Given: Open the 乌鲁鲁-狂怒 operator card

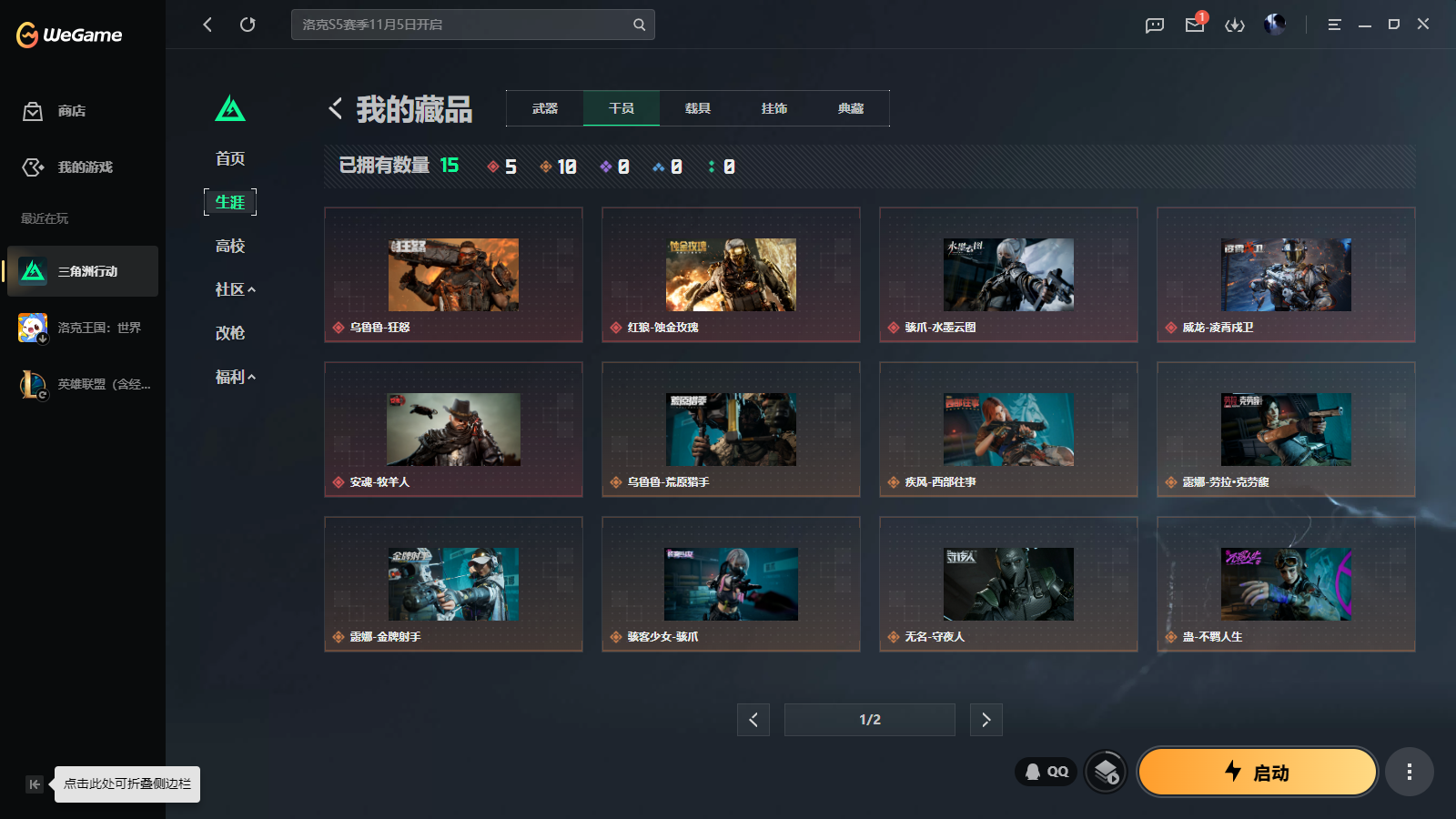Looking at the screenshot, I should point(453,275).
